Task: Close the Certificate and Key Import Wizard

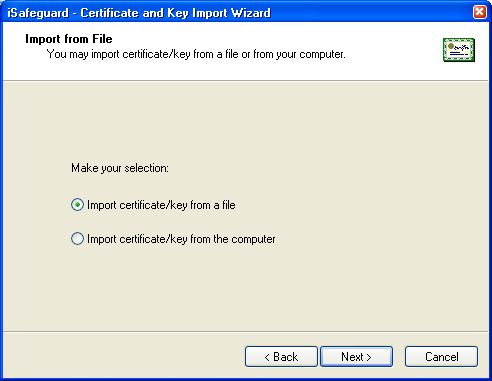Action: pyautogui.click(x=480, y=12)
